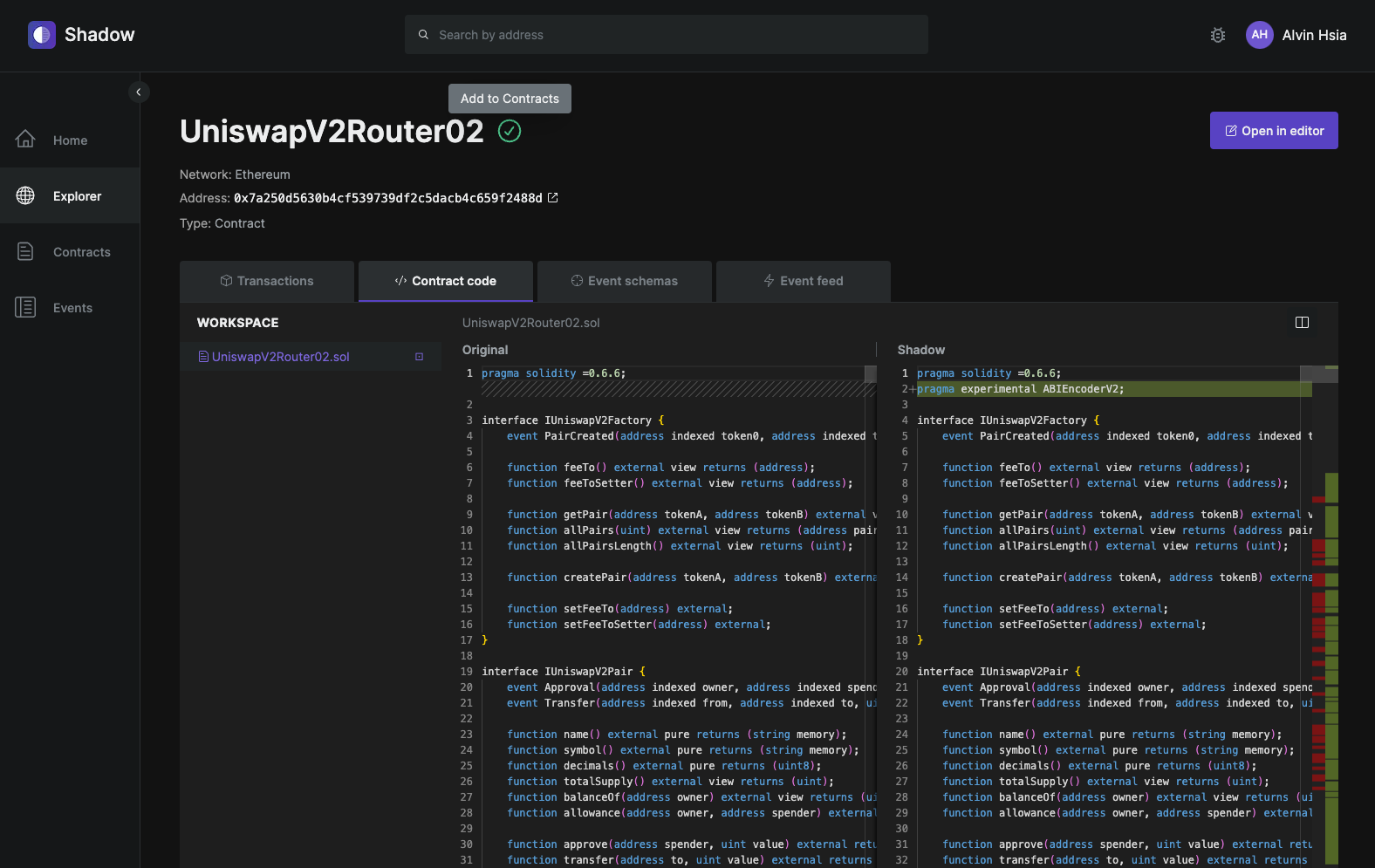Collapse the left sidebar

point(139,92)
